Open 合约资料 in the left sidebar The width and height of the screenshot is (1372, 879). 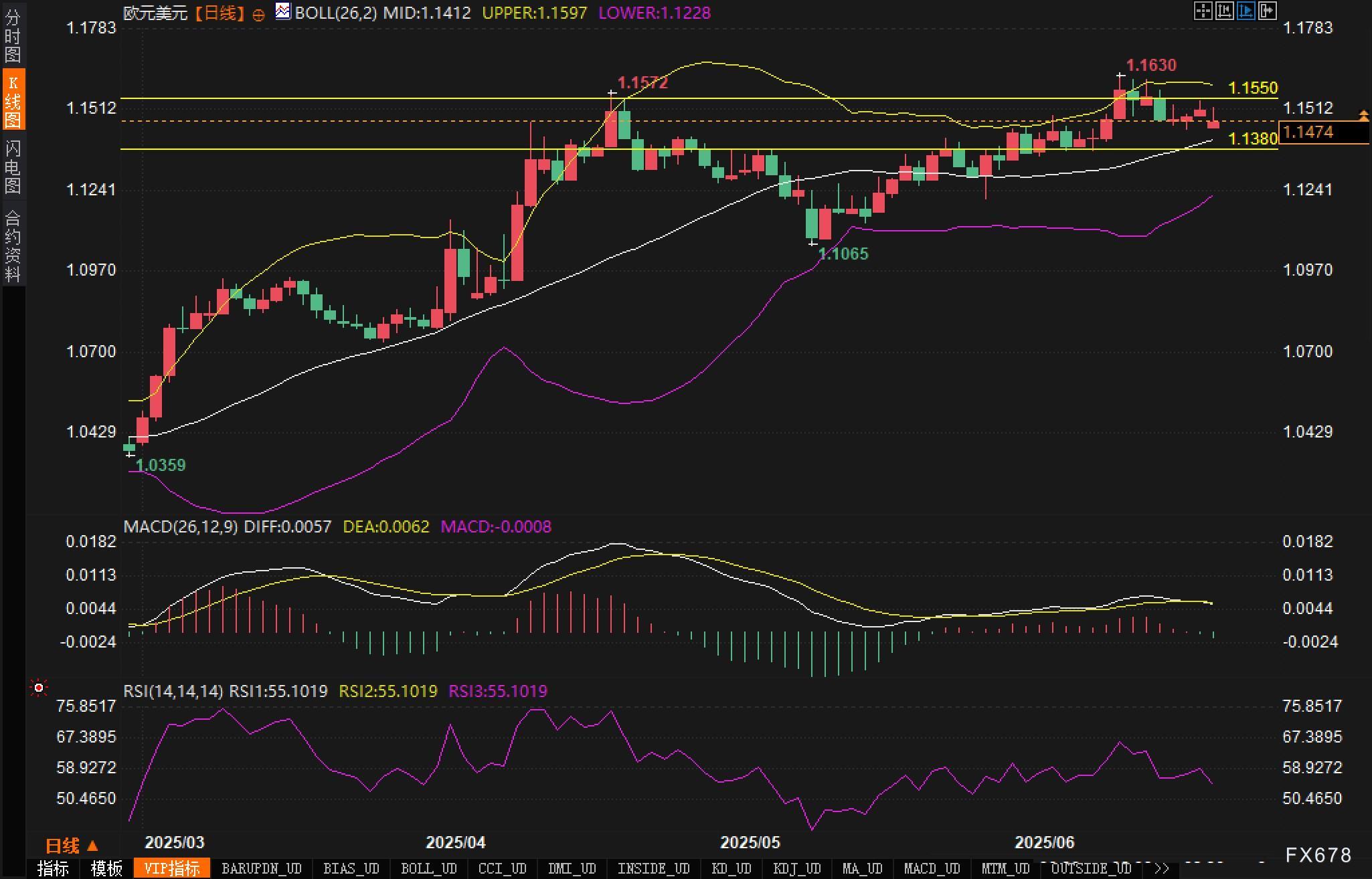pyautogui.click(x=13, y=246)
